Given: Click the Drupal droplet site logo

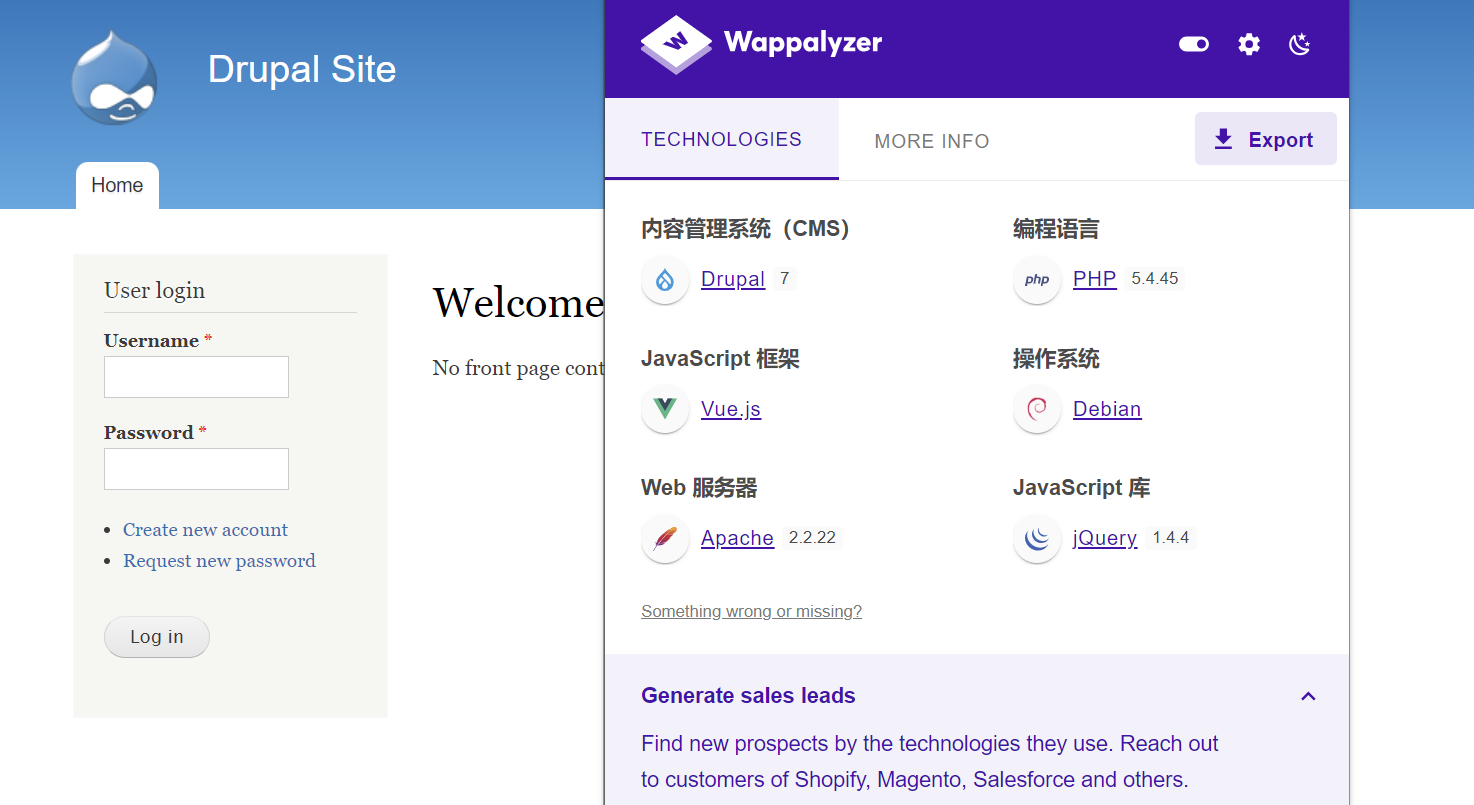Looking at the screenshot, I should pyautogui.click(x=114, y=77).
